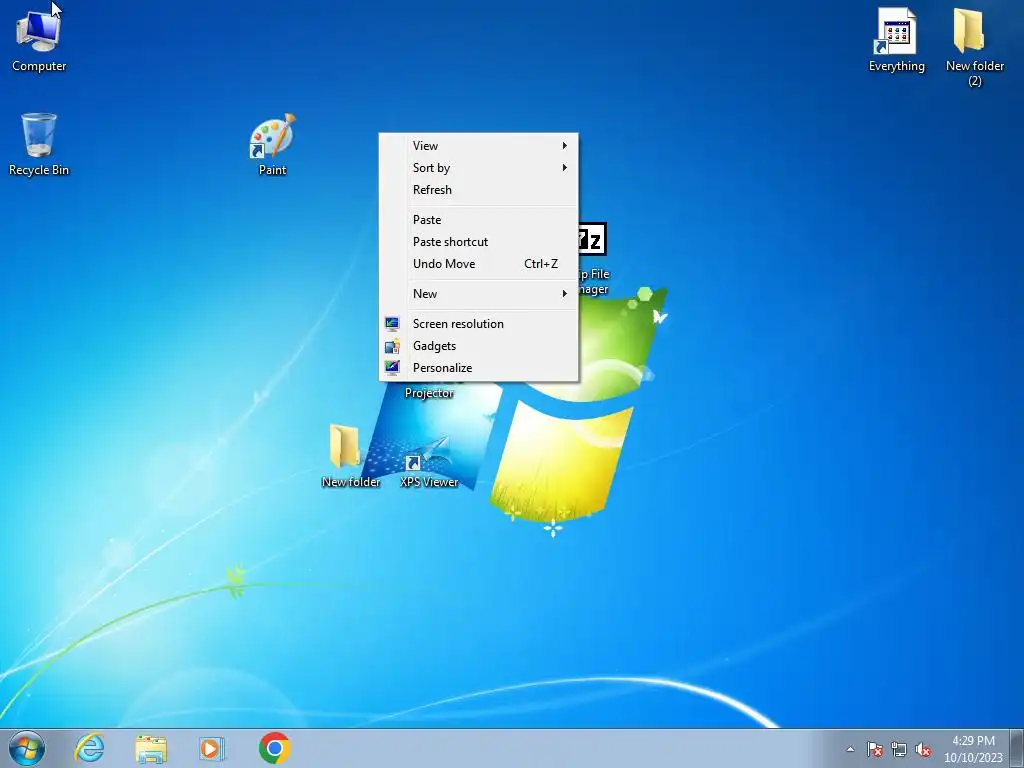Screen dimensions: 1024x768
Task: Open Personalize from the context menu
Action: (478, 368)
